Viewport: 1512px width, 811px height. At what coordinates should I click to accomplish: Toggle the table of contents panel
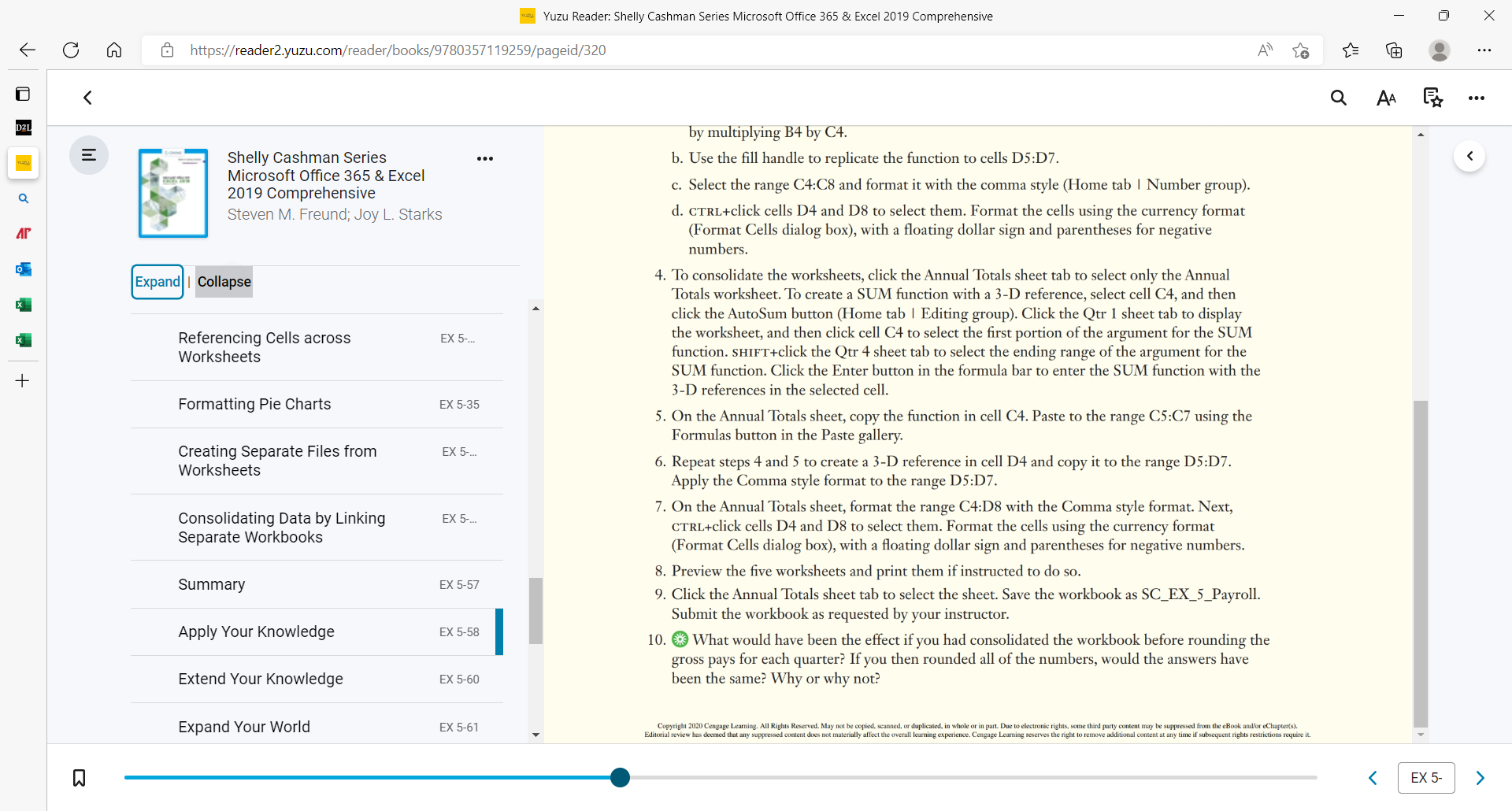[x=89, y=155]
